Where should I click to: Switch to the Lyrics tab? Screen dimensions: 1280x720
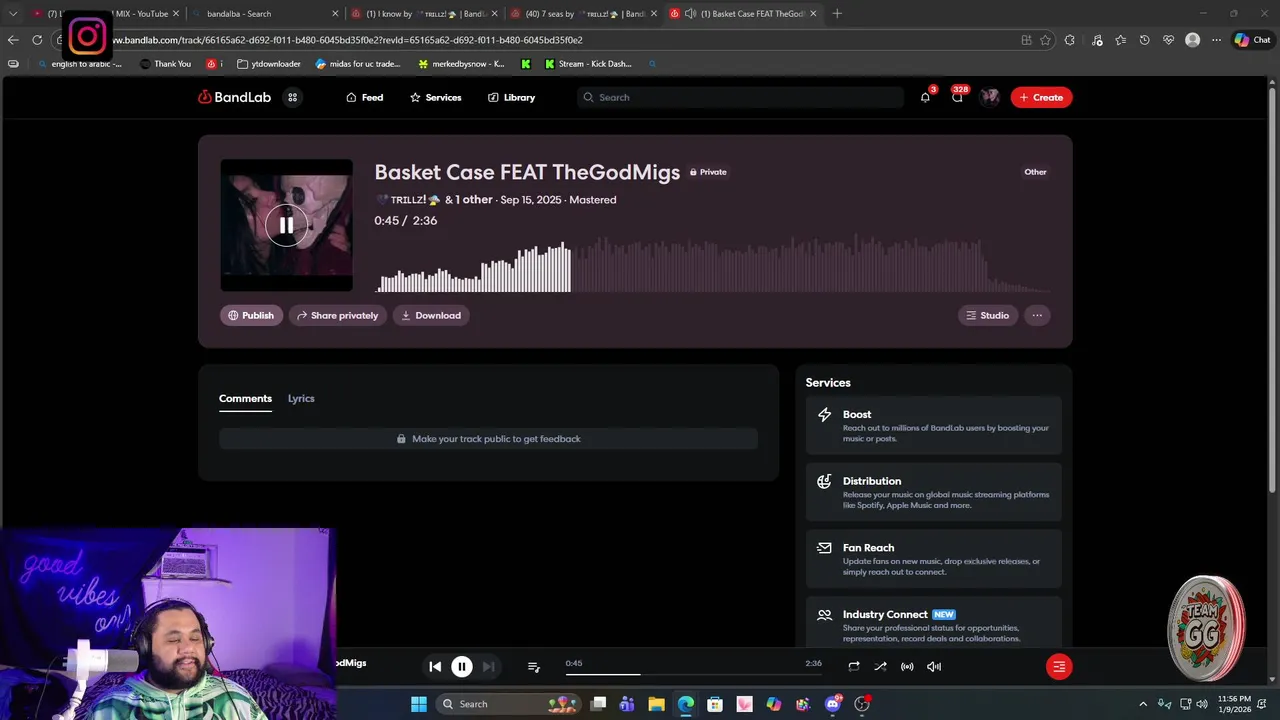(x=301, y=398)
